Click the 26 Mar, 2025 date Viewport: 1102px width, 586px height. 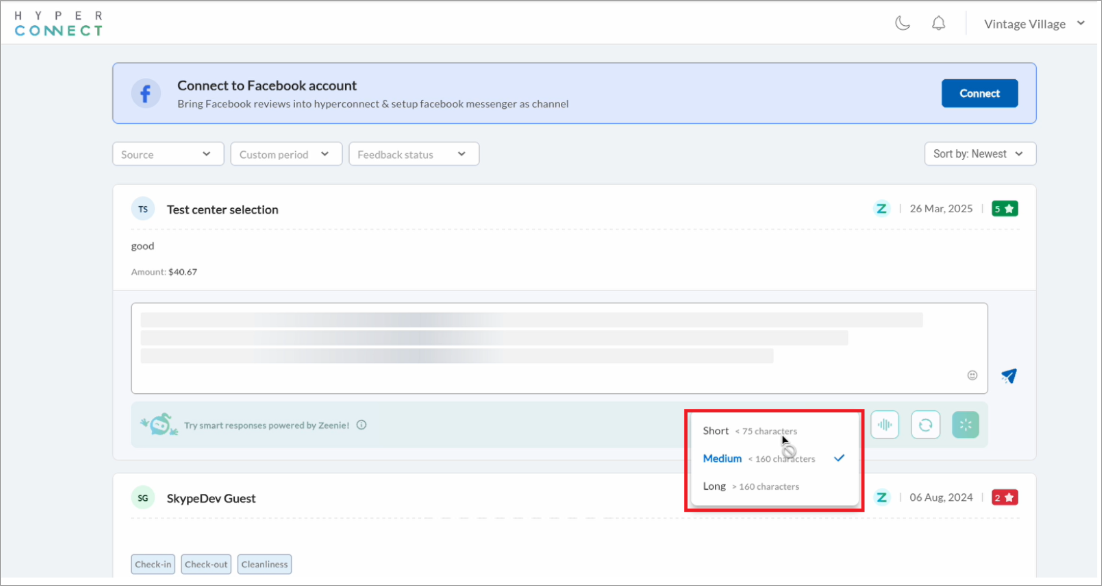tap(941, 209)
